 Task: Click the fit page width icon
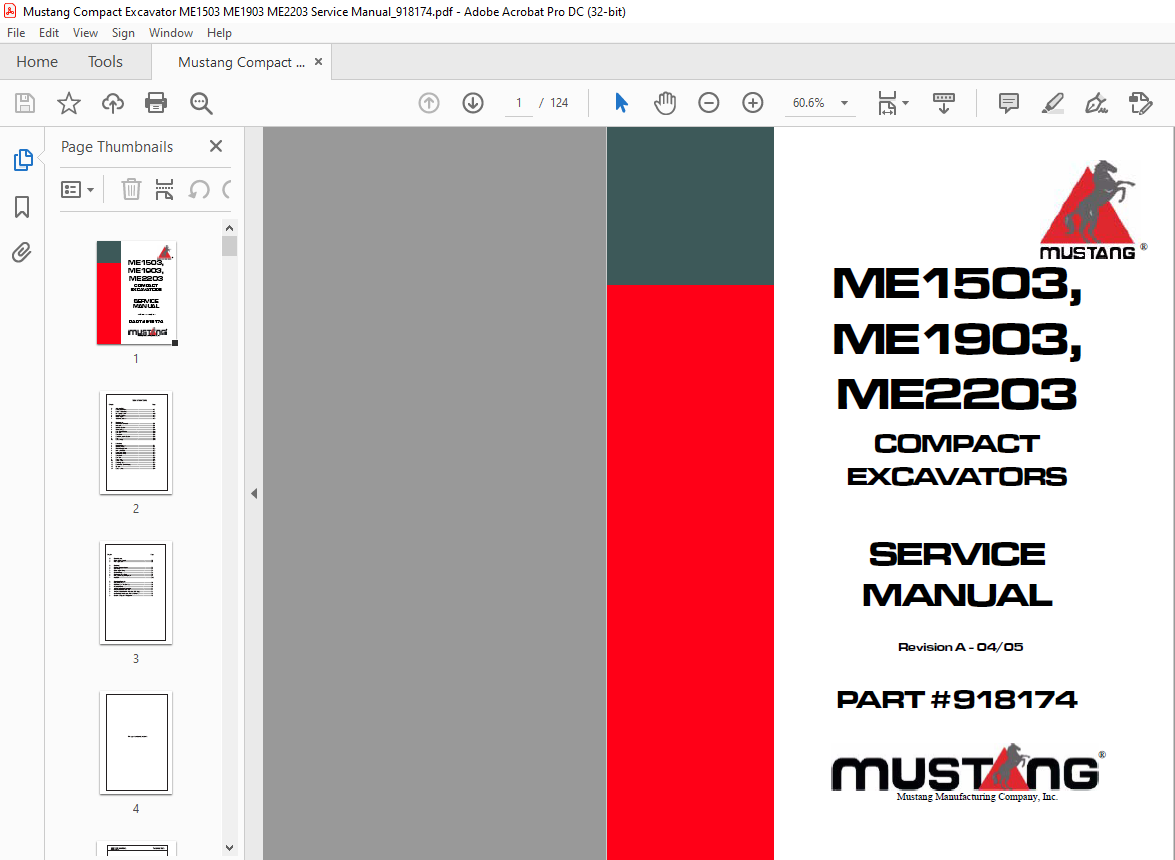[x=887, y=103]
